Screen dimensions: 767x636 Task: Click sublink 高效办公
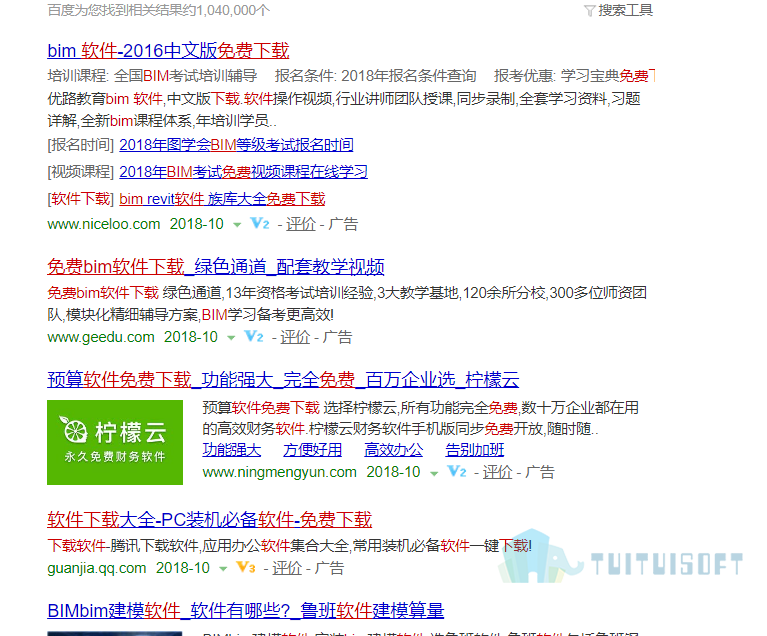pyautogui.click(x=394, y=450)
